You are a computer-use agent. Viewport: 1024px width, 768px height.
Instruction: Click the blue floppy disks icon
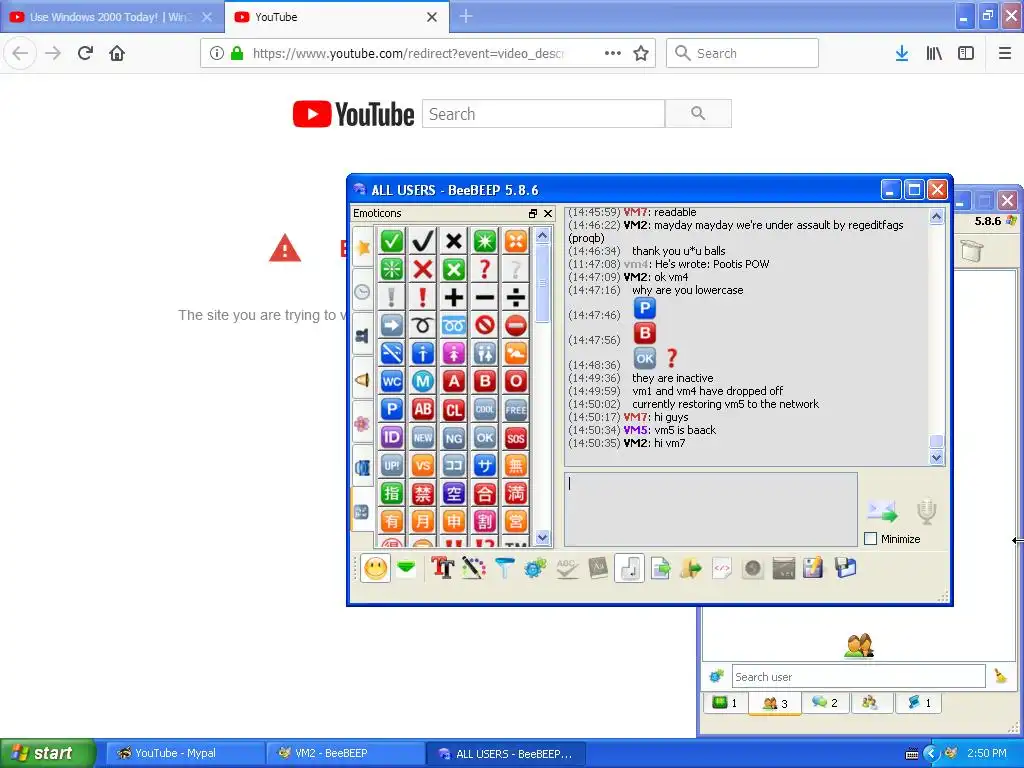point(845,568)
